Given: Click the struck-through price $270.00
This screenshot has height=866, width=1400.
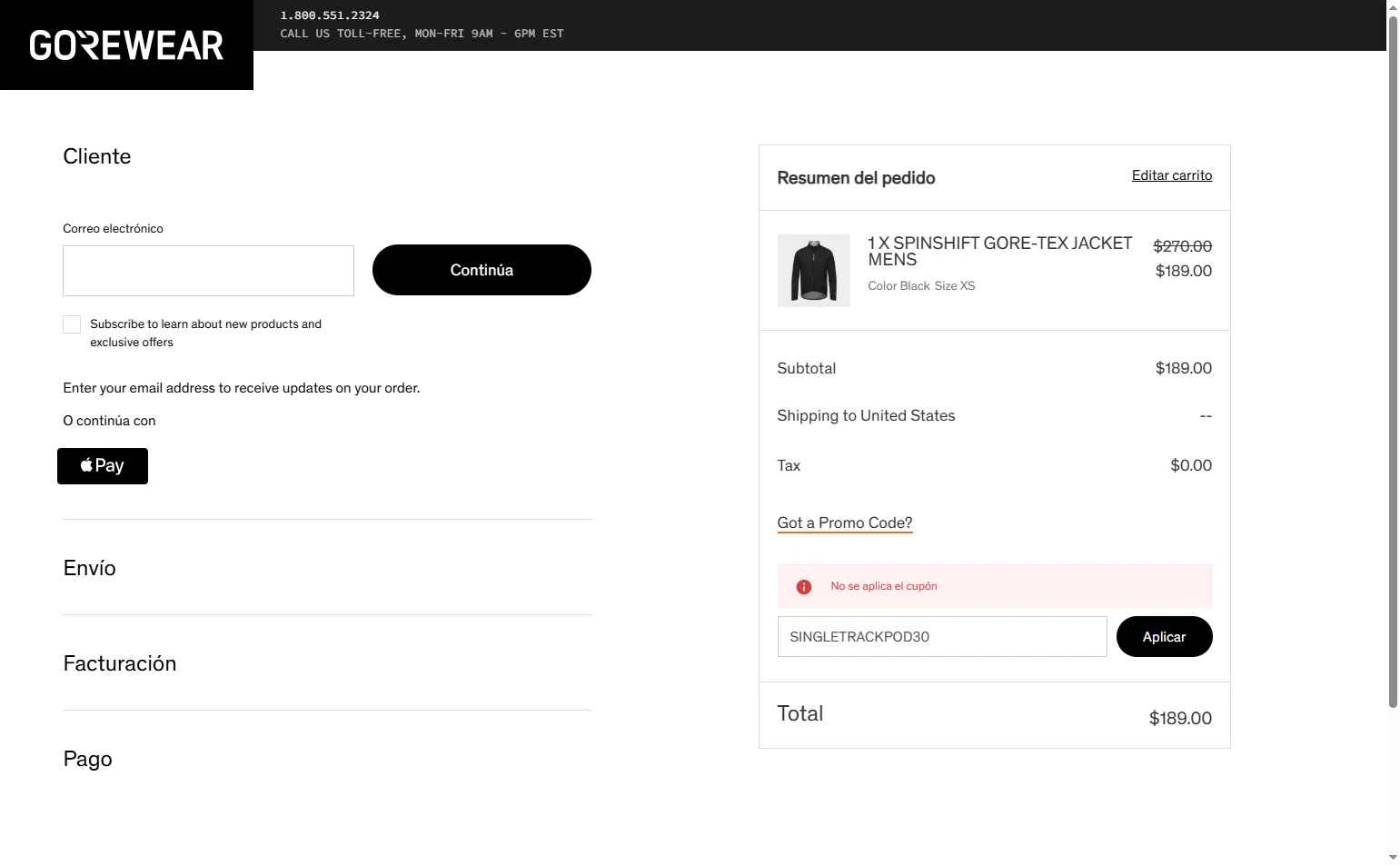Looking at the screenshot, I should [x=1182, y=246].
